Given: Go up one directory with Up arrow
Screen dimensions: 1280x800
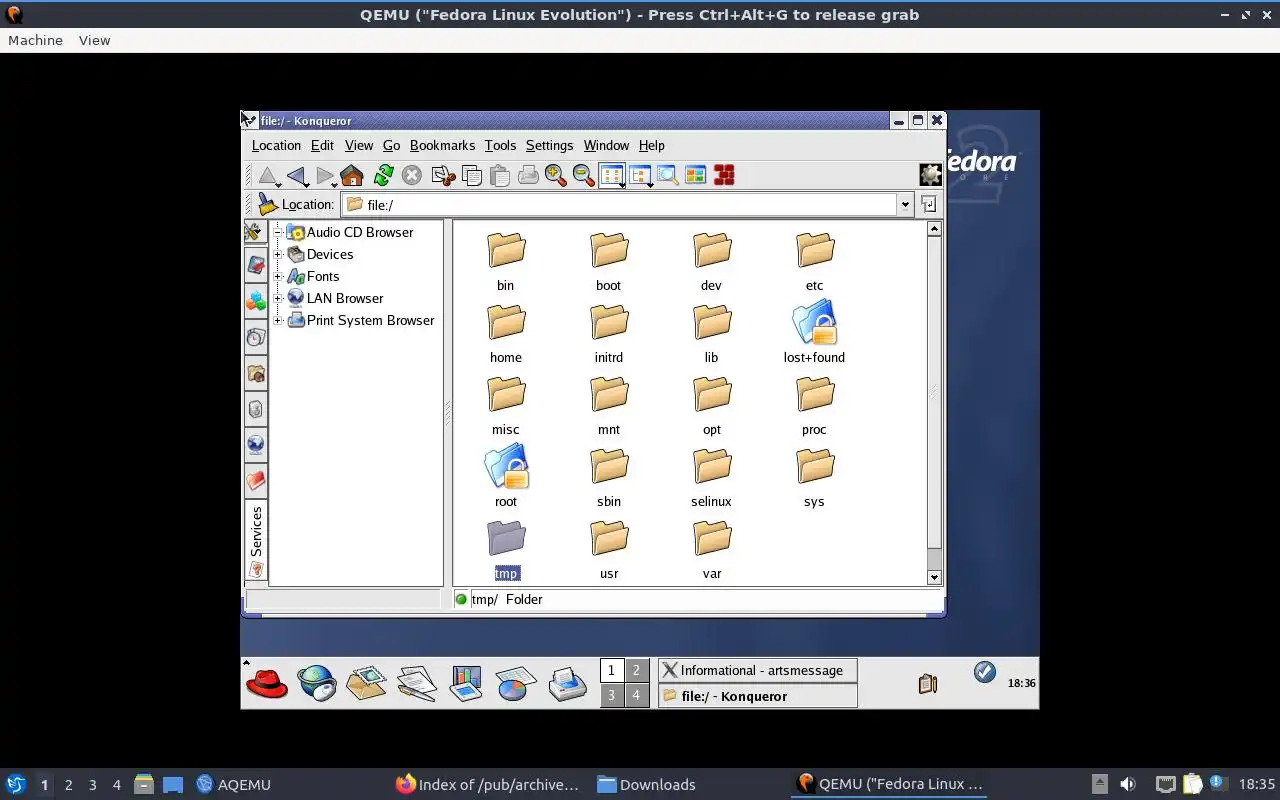Looking at the screenshot, I should pyautogui.click(x=267, y=176).
